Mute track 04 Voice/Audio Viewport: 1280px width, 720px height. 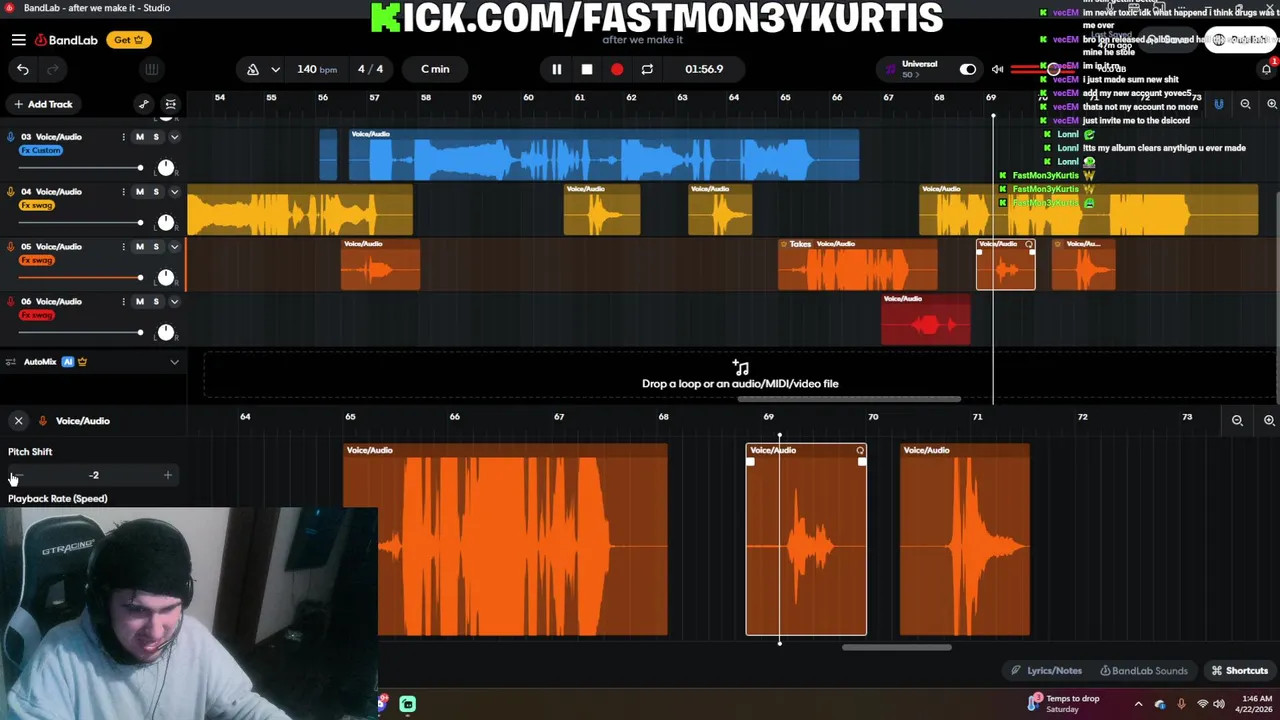coord(140,192)
